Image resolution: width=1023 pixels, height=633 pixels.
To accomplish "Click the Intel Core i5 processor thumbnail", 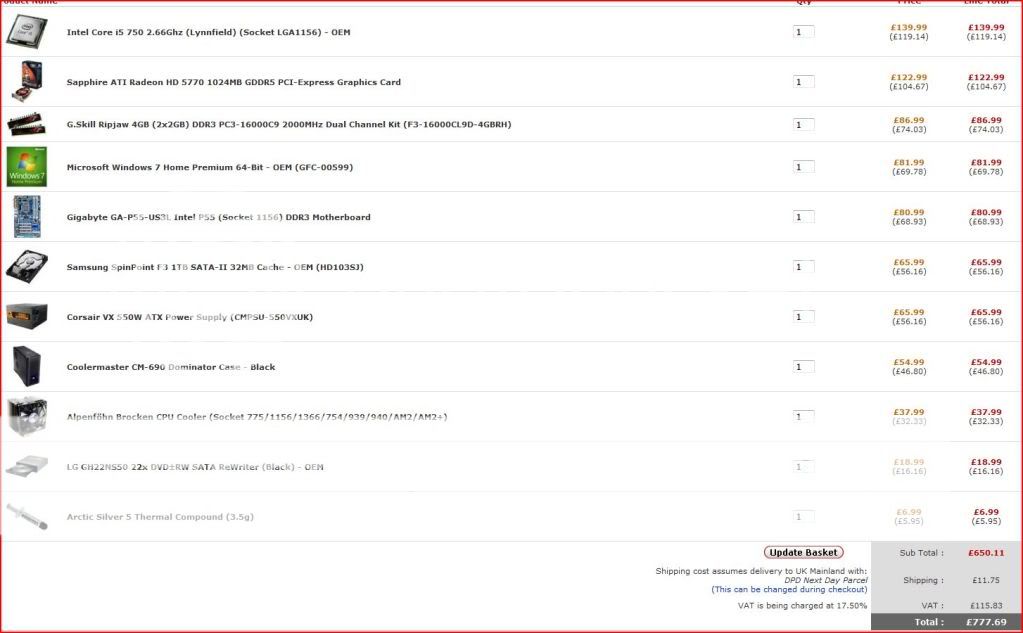I will (26, 32).
